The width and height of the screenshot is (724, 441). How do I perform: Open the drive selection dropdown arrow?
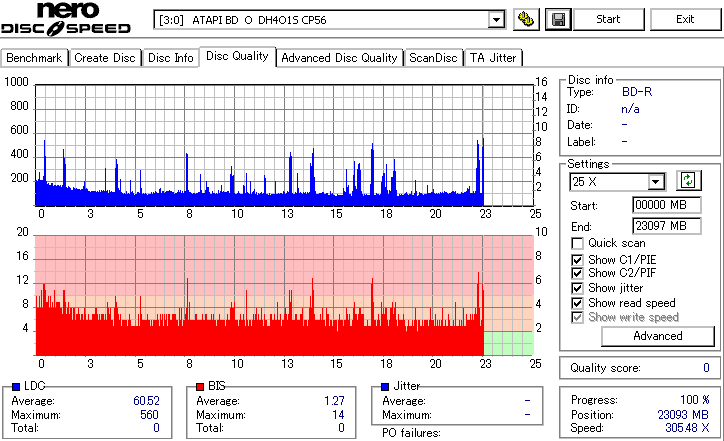496,20
